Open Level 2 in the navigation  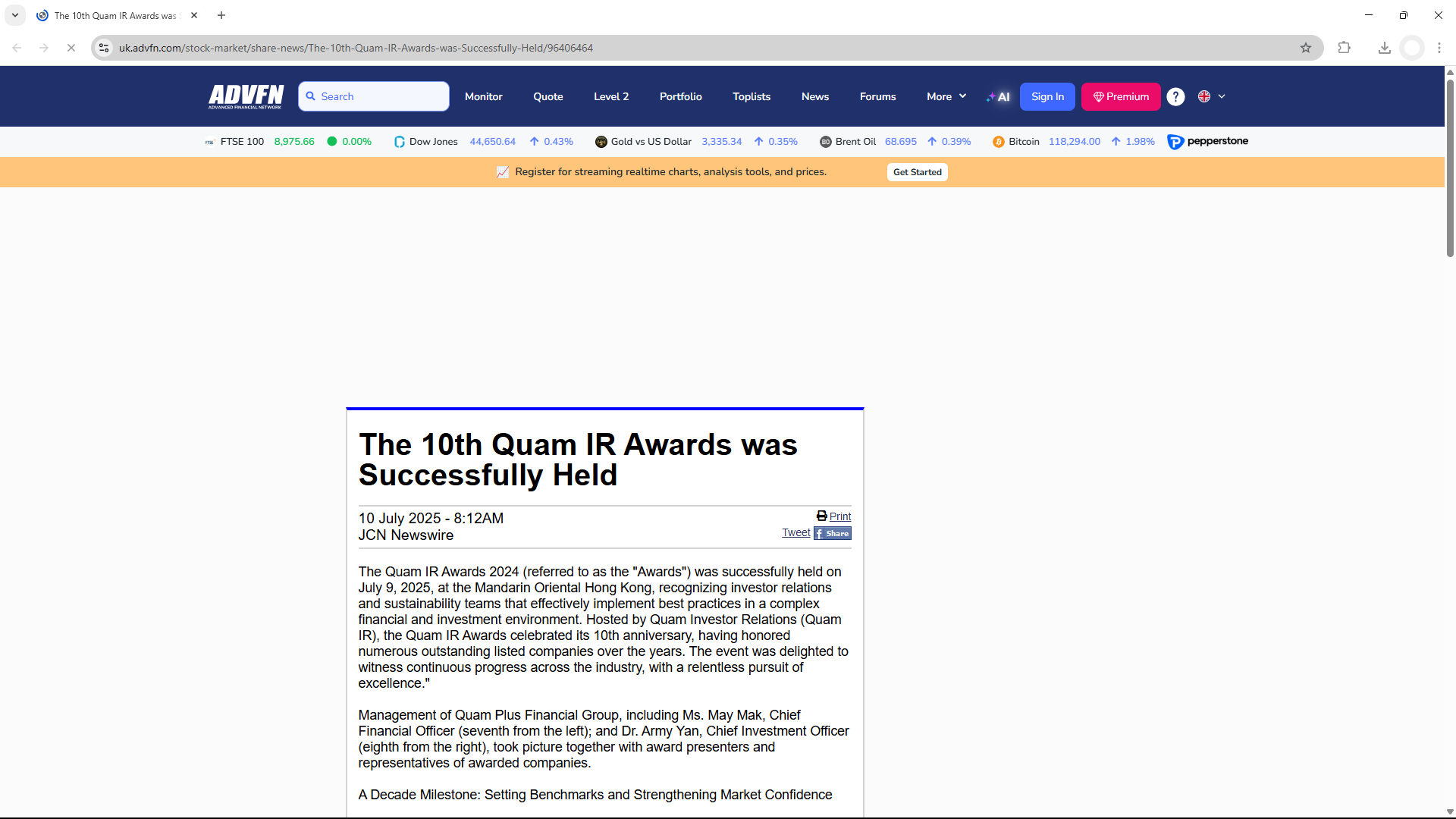coord(611,96)
